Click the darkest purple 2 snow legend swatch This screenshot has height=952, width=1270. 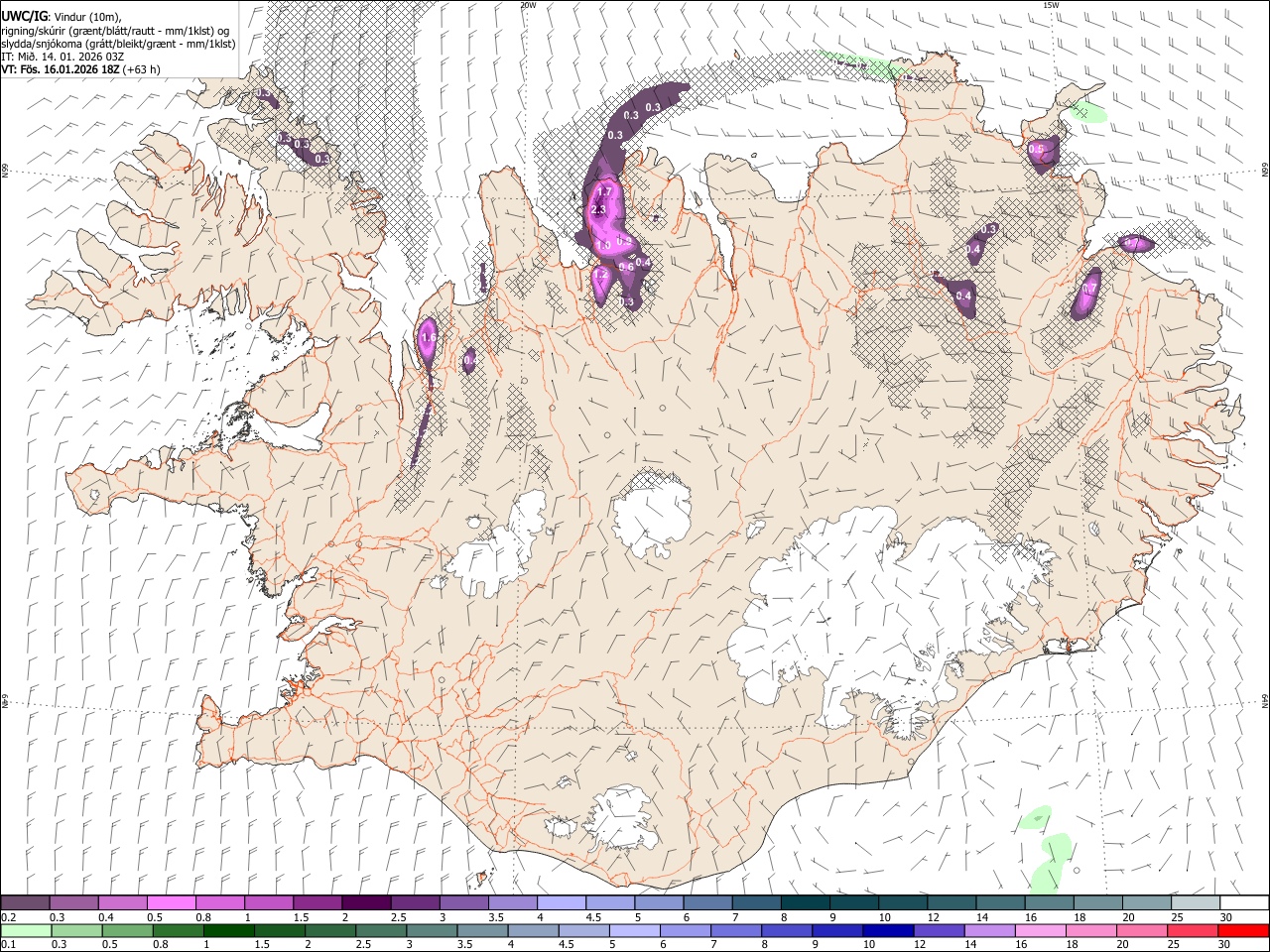(365, 903)
